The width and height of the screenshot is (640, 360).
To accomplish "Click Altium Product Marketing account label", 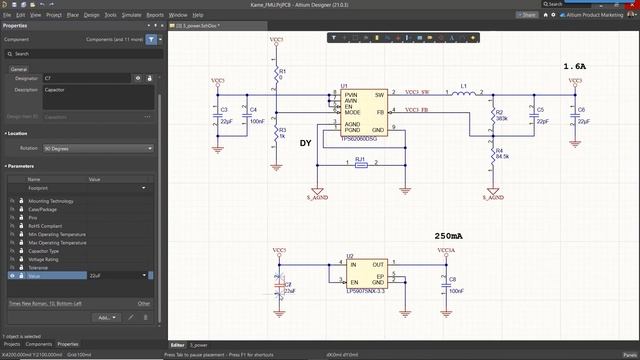I will coord(594,15).
